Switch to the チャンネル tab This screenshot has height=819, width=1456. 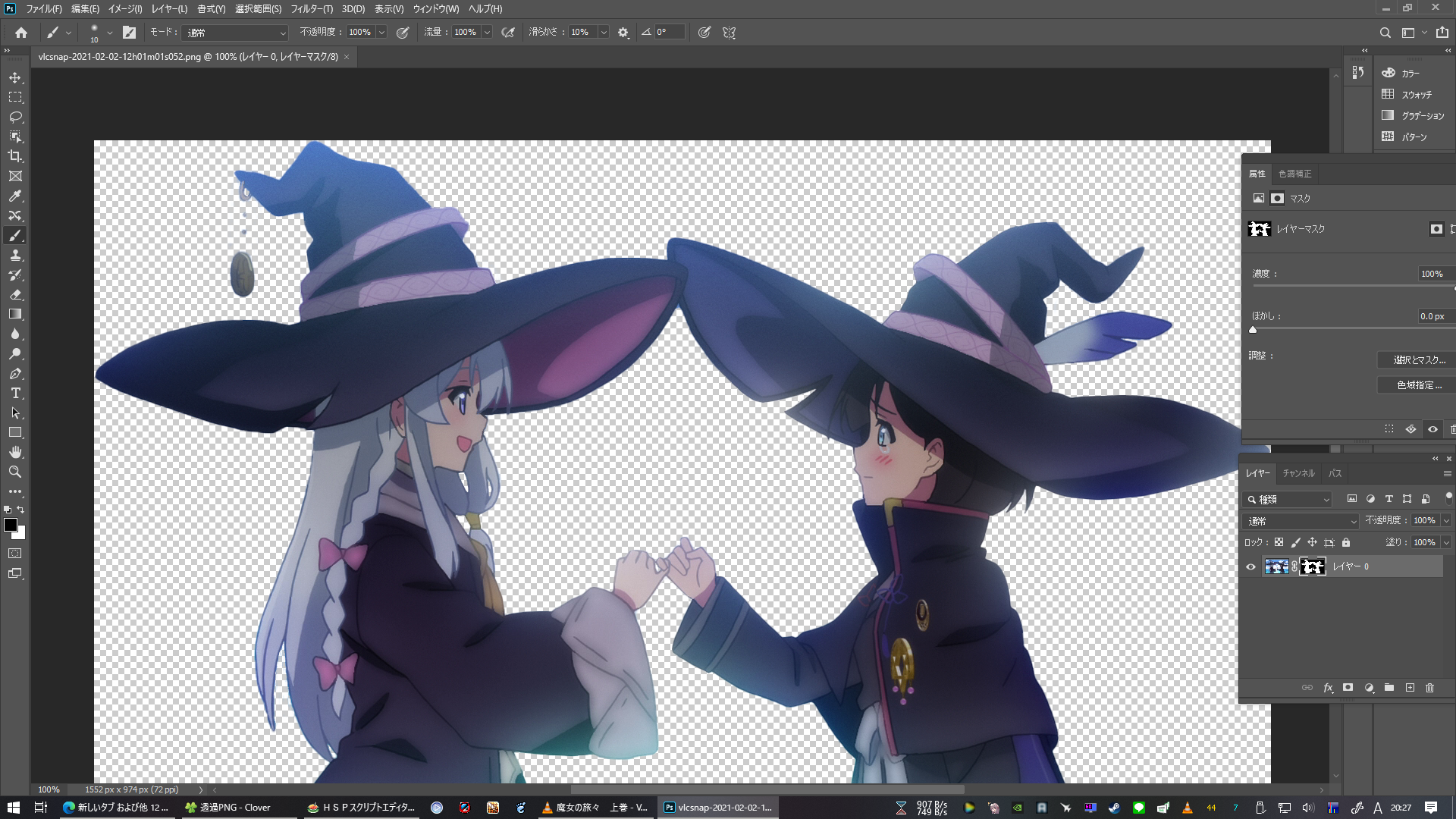1298,473
